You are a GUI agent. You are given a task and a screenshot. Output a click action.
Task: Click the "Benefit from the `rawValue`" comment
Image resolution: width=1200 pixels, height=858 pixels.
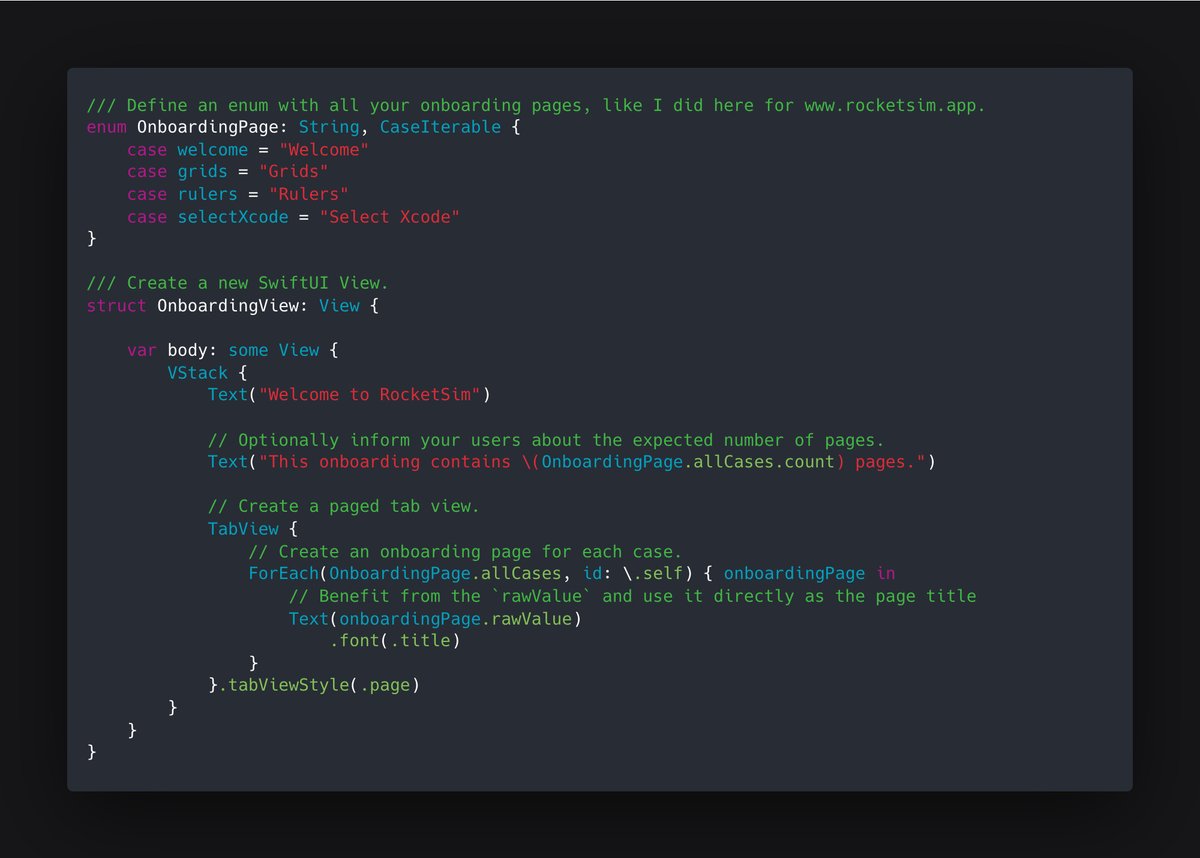pyautogui.click(x=632, y=596)
